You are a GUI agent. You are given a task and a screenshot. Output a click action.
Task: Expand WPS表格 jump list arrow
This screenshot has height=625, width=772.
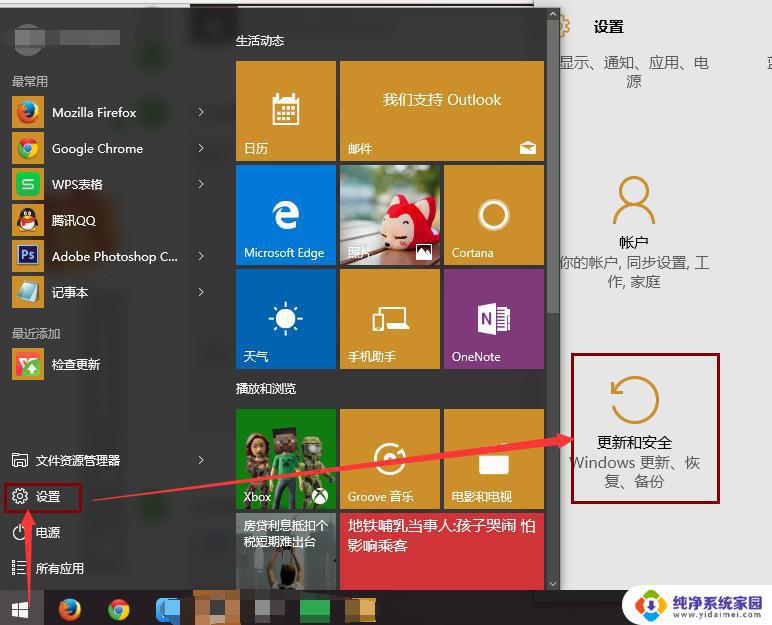coord(201,184)
